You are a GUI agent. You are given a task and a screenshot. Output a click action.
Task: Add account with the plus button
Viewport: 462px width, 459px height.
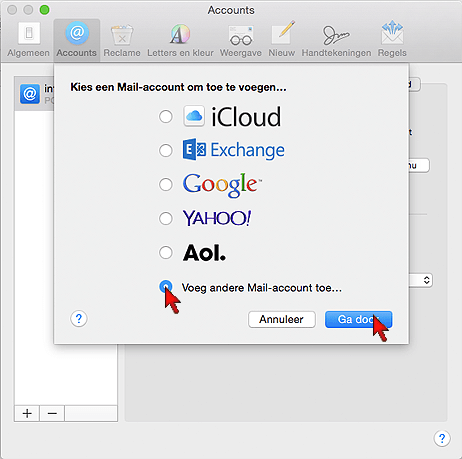click(x=27, y=414)
